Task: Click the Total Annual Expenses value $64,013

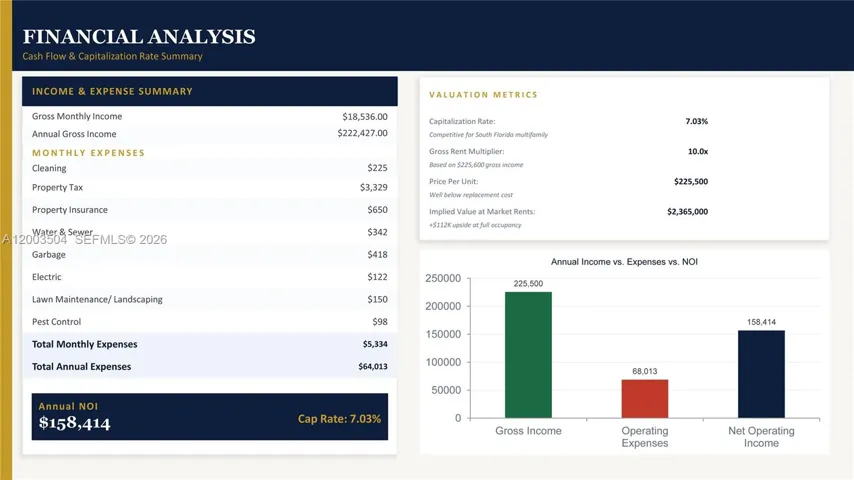Action: pos(374,367)
